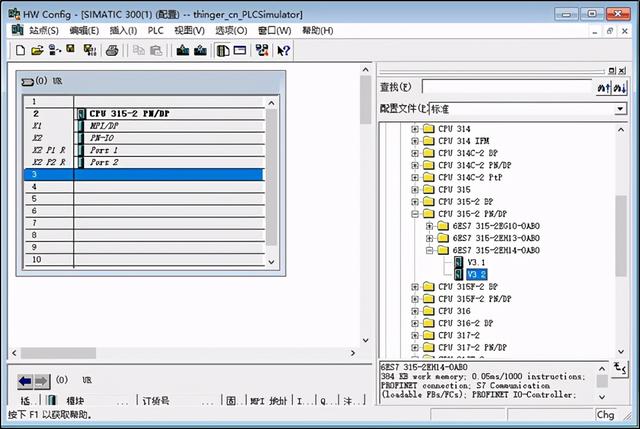Expand the 6ES7 315-2EG10-0AB0 node
The height and width of the screenshot is (429, 640).
[429, 226]
